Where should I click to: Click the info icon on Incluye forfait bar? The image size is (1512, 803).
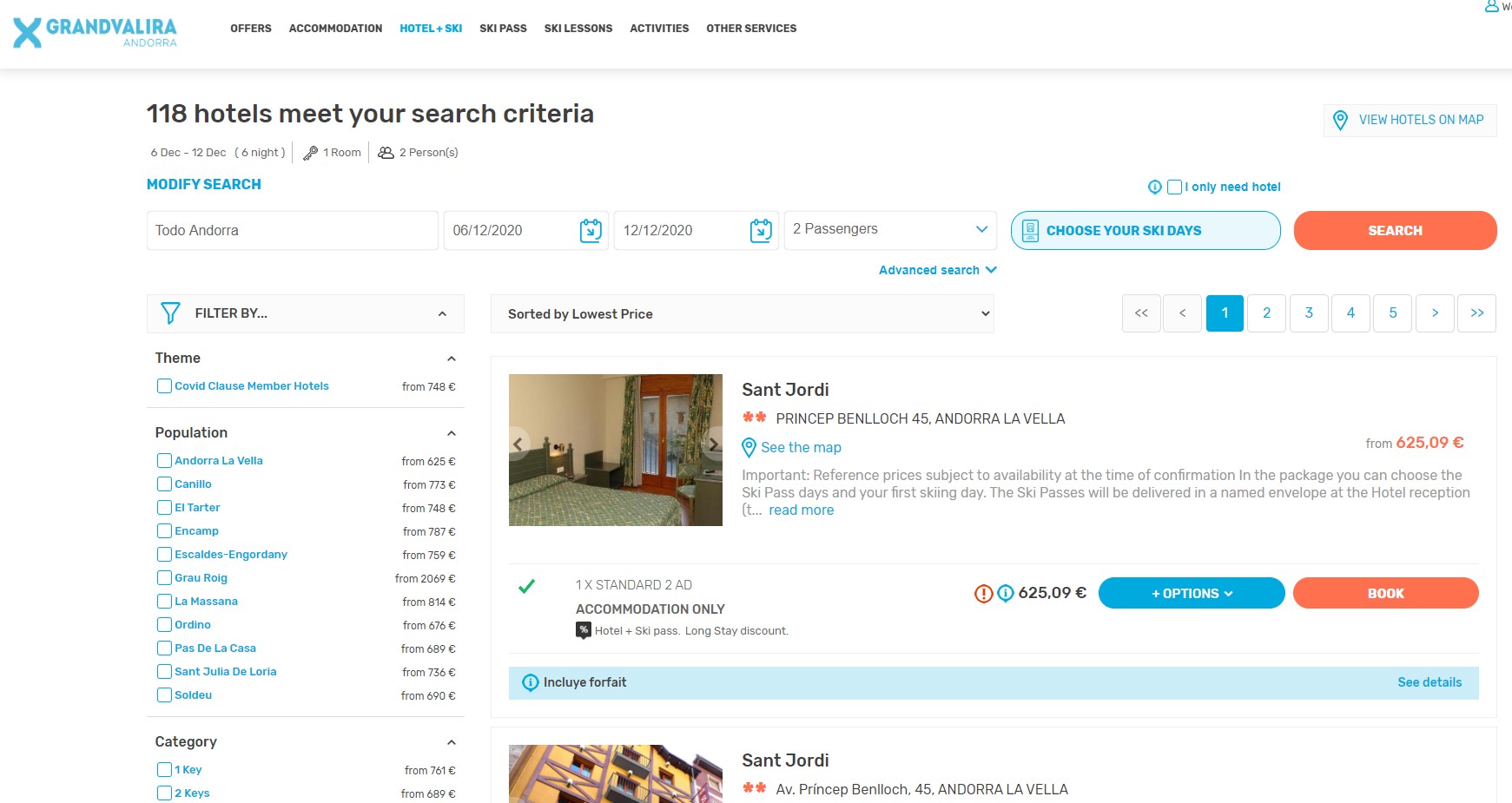[530, 683]
